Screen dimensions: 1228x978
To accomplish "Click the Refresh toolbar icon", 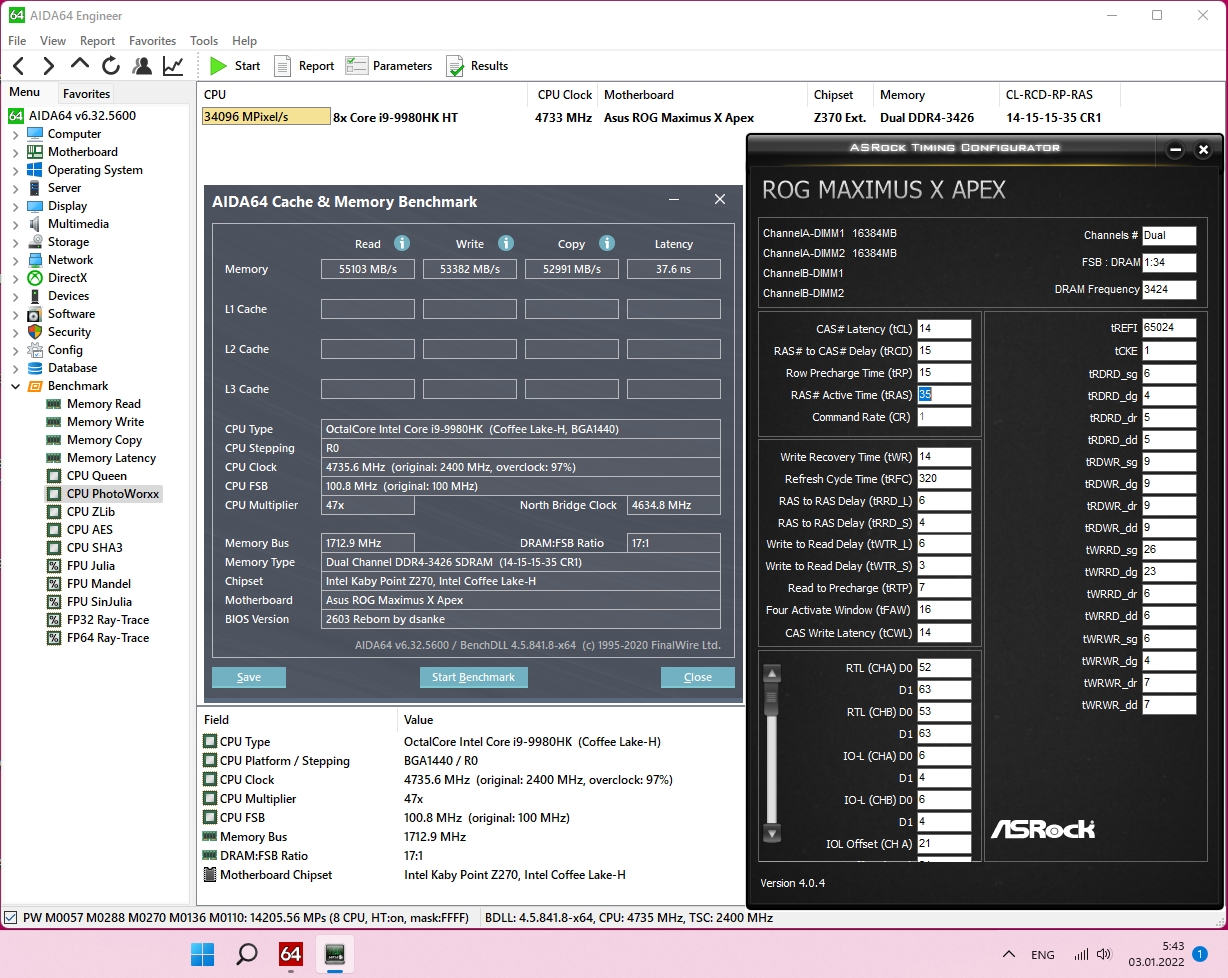I will coord(111,66).
